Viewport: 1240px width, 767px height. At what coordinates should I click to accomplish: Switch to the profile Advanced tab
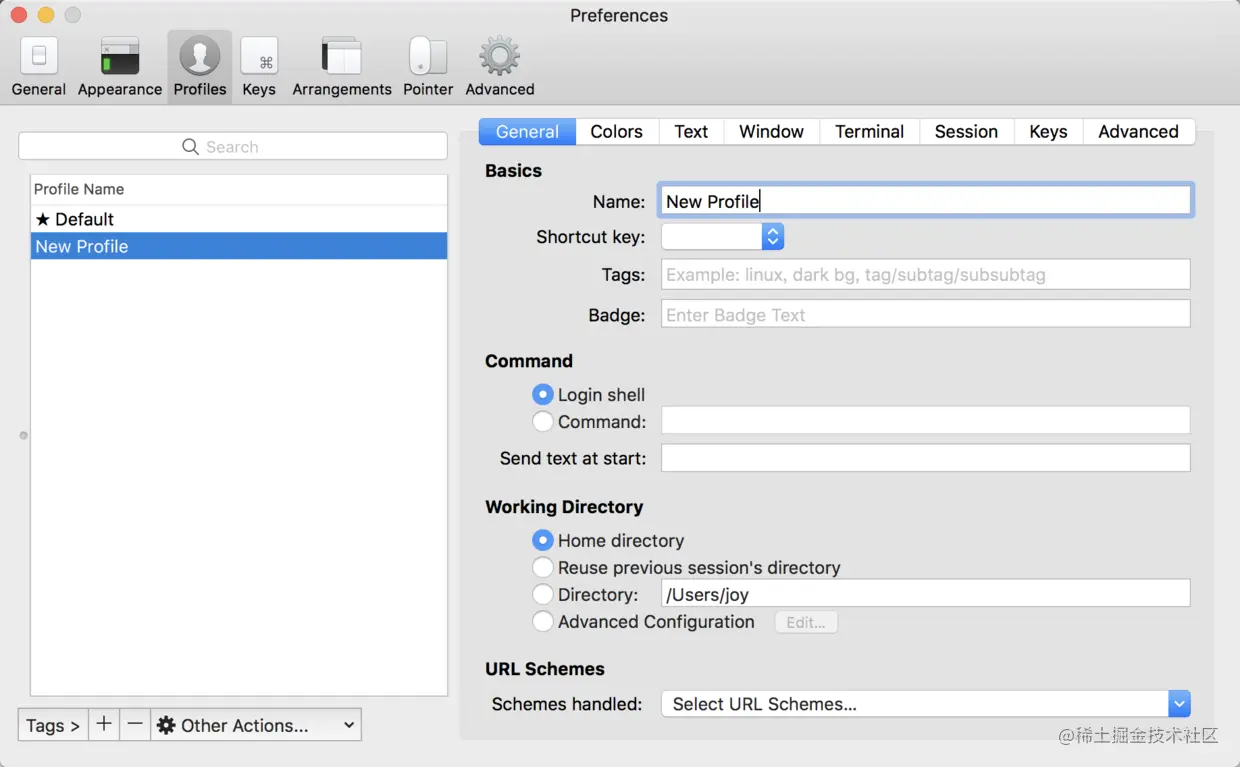(1138, 132)
